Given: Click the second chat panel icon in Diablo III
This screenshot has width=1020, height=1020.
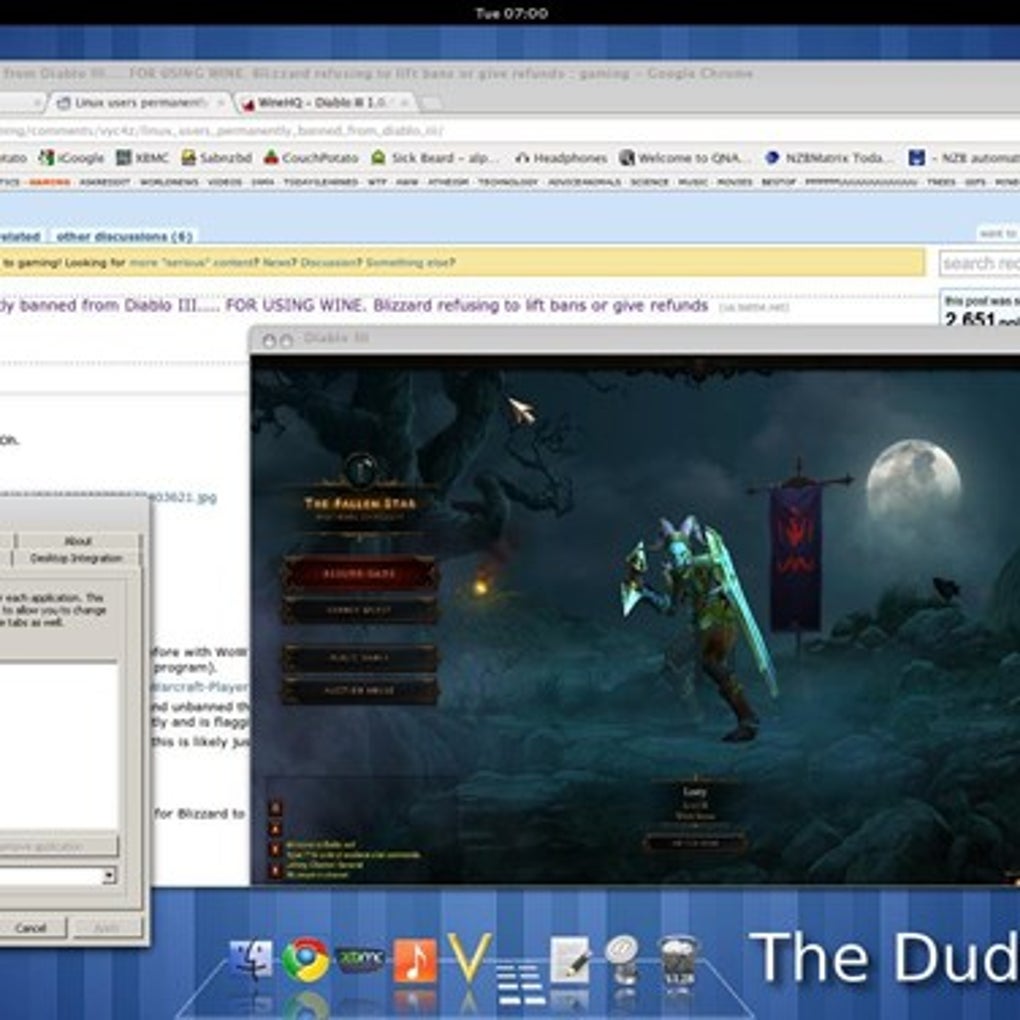Looking at the screenshot, I should [276, 829].
